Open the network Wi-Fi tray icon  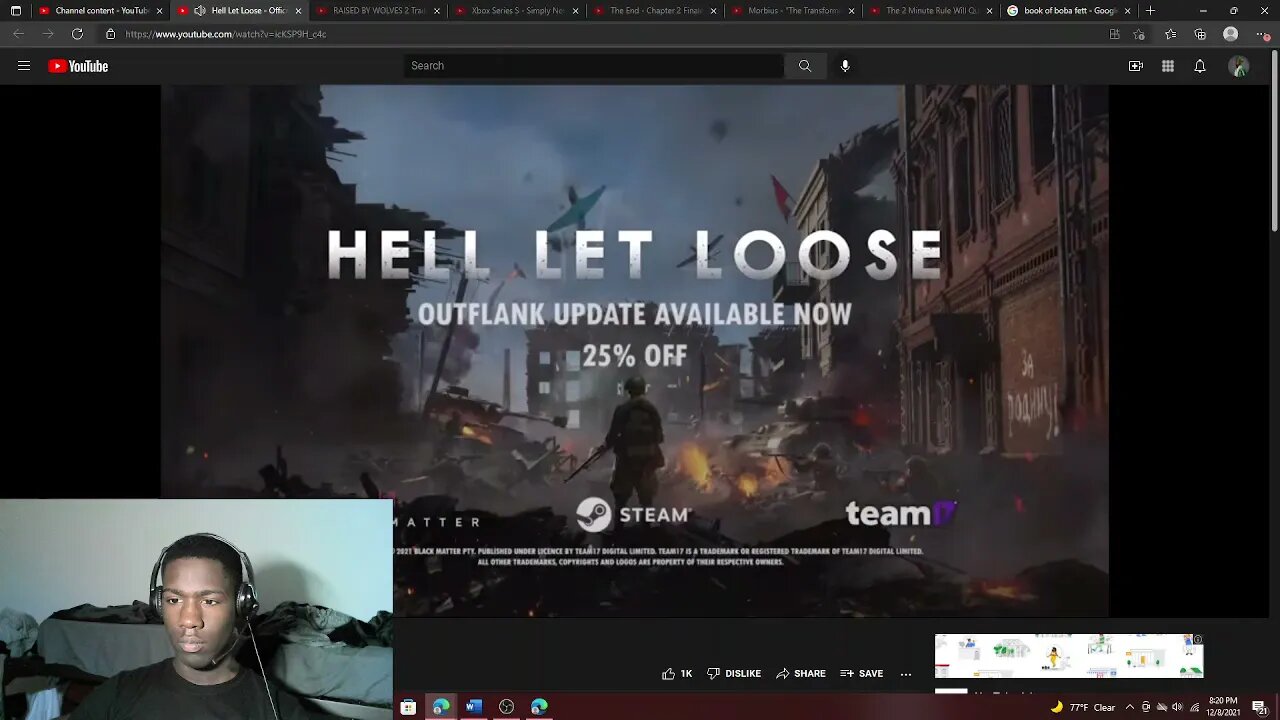pyautogui.click(x=1194, y=707)
